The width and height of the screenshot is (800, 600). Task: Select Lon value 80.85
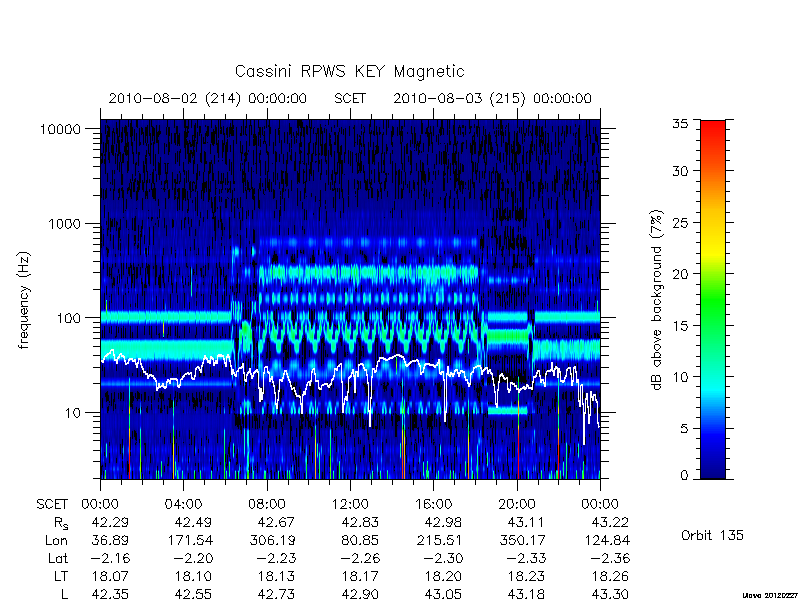point(360,540)
